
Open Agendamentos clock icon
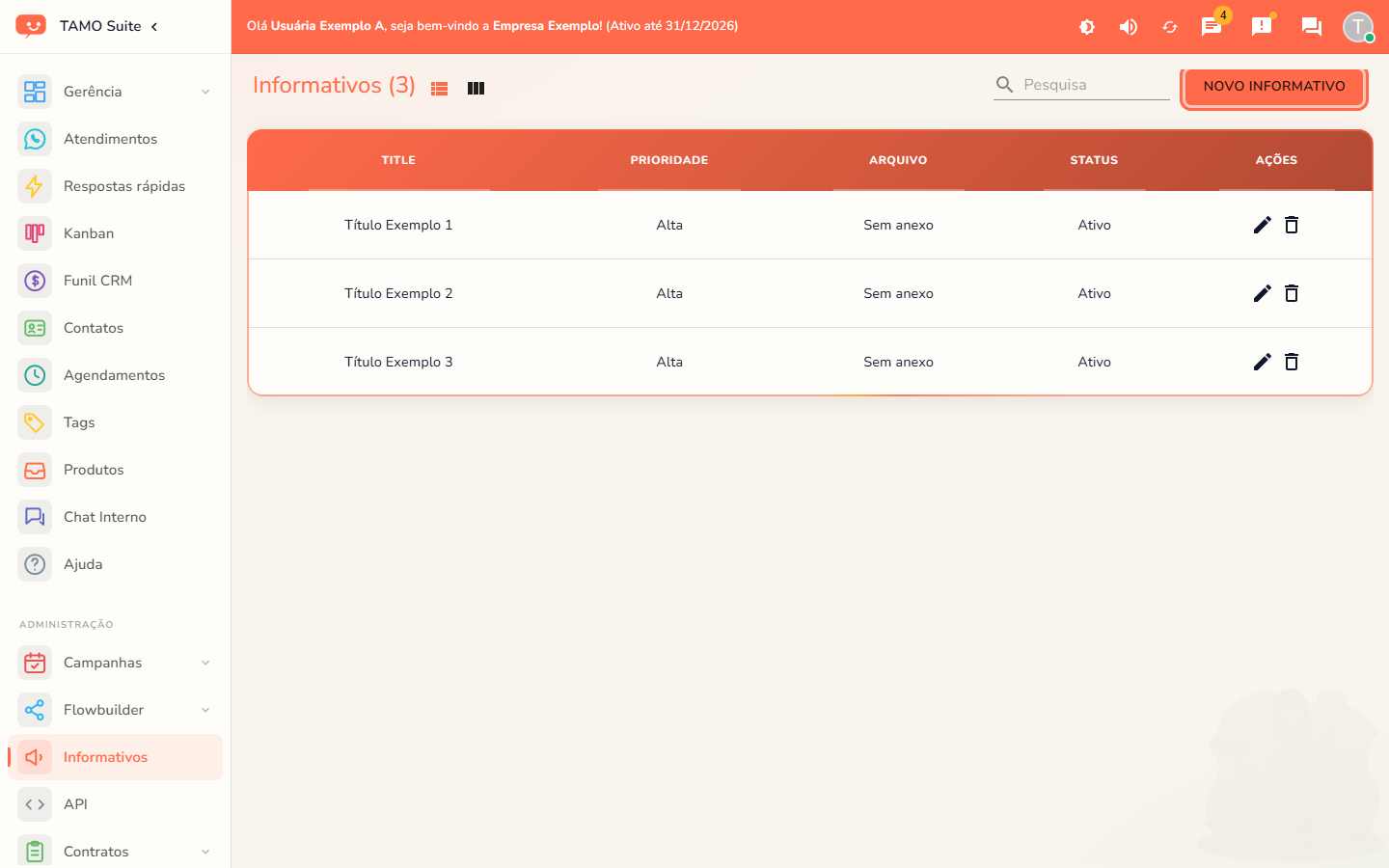(x=35, y=375)
